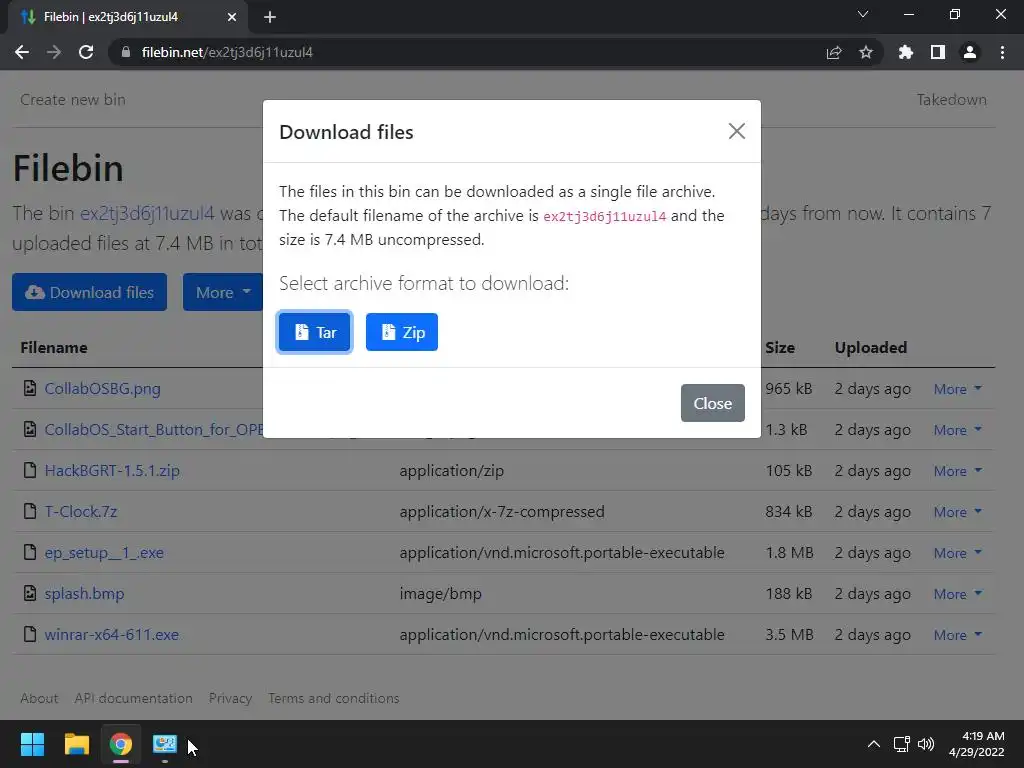
Task: Click the volume speaker icon in the tray
Action: pyautogui.click(x=926, y=744)
